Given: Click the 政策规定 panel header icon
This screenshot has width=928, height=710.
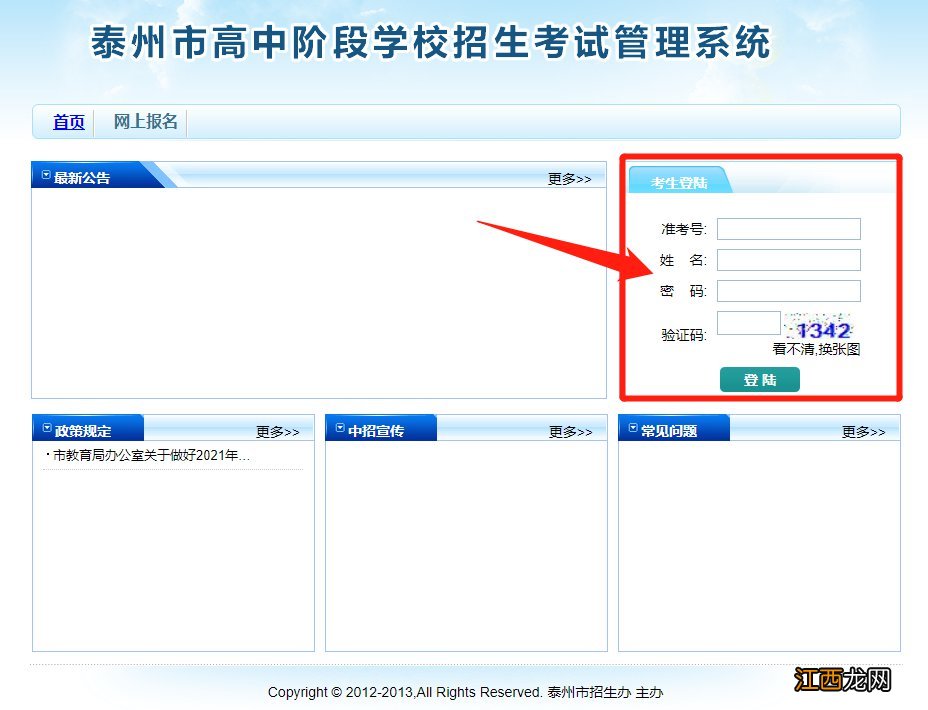Looking at the screenshot, I should 46,429.
